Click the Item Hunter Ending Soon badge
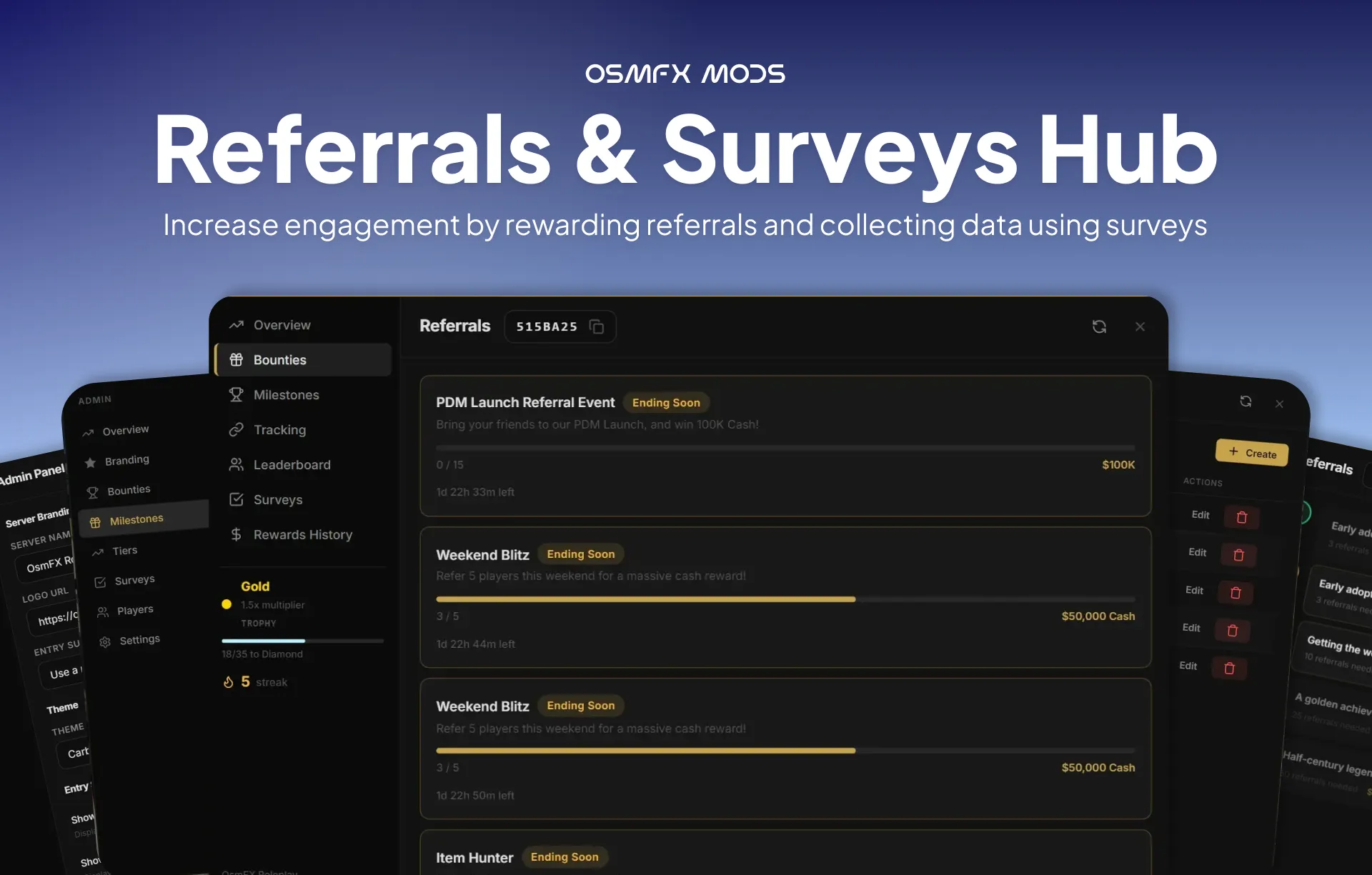 (x=565, y=857)
